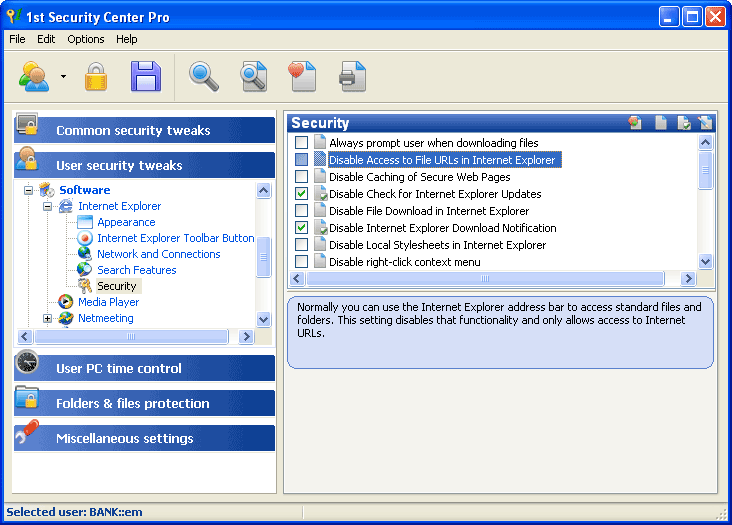Check Disable Caching of Secure Web Pages

click(x=302, y=176)
